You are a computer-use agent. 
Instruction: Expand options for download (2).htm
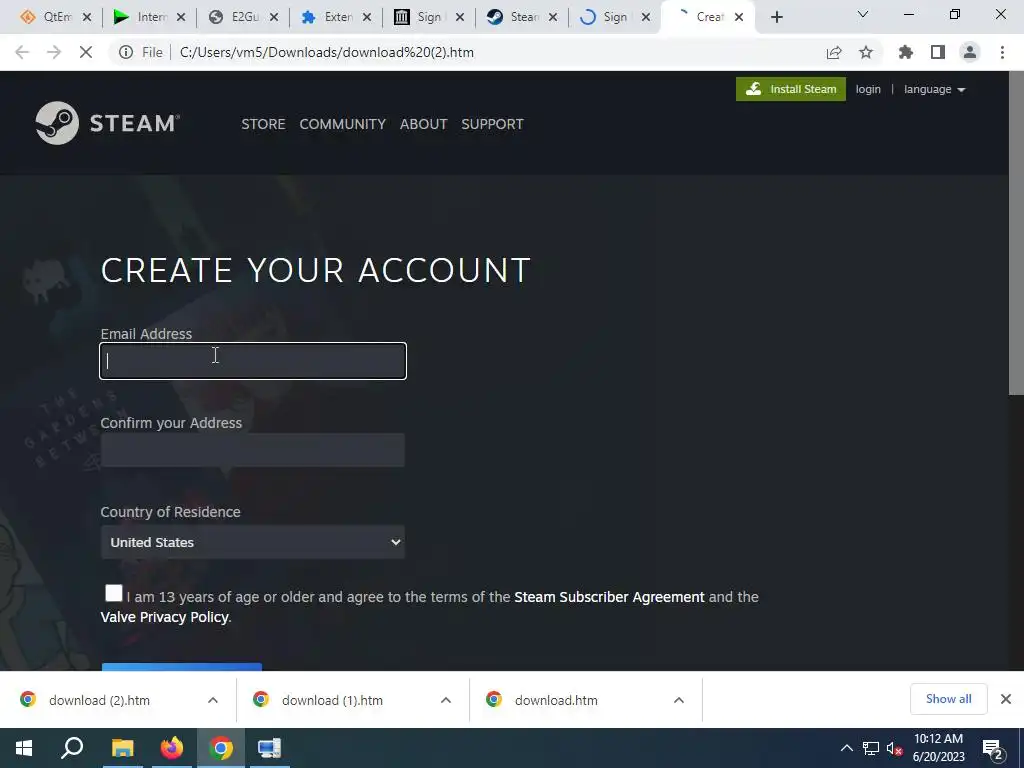pos(213,700)
